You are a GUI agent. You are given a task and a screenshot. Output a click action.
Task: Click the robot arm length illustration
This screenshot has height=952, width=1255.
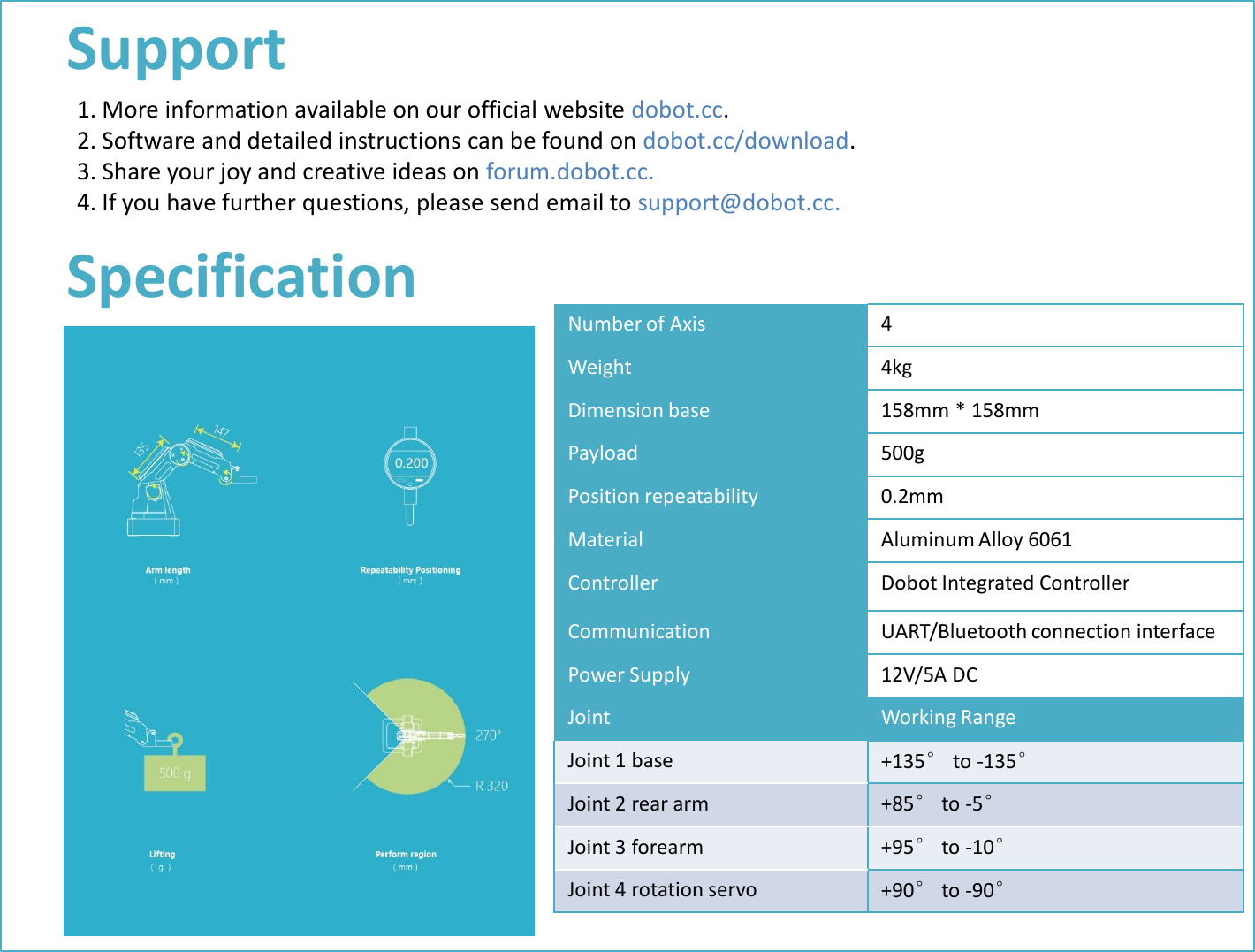(x=190, y=482)
